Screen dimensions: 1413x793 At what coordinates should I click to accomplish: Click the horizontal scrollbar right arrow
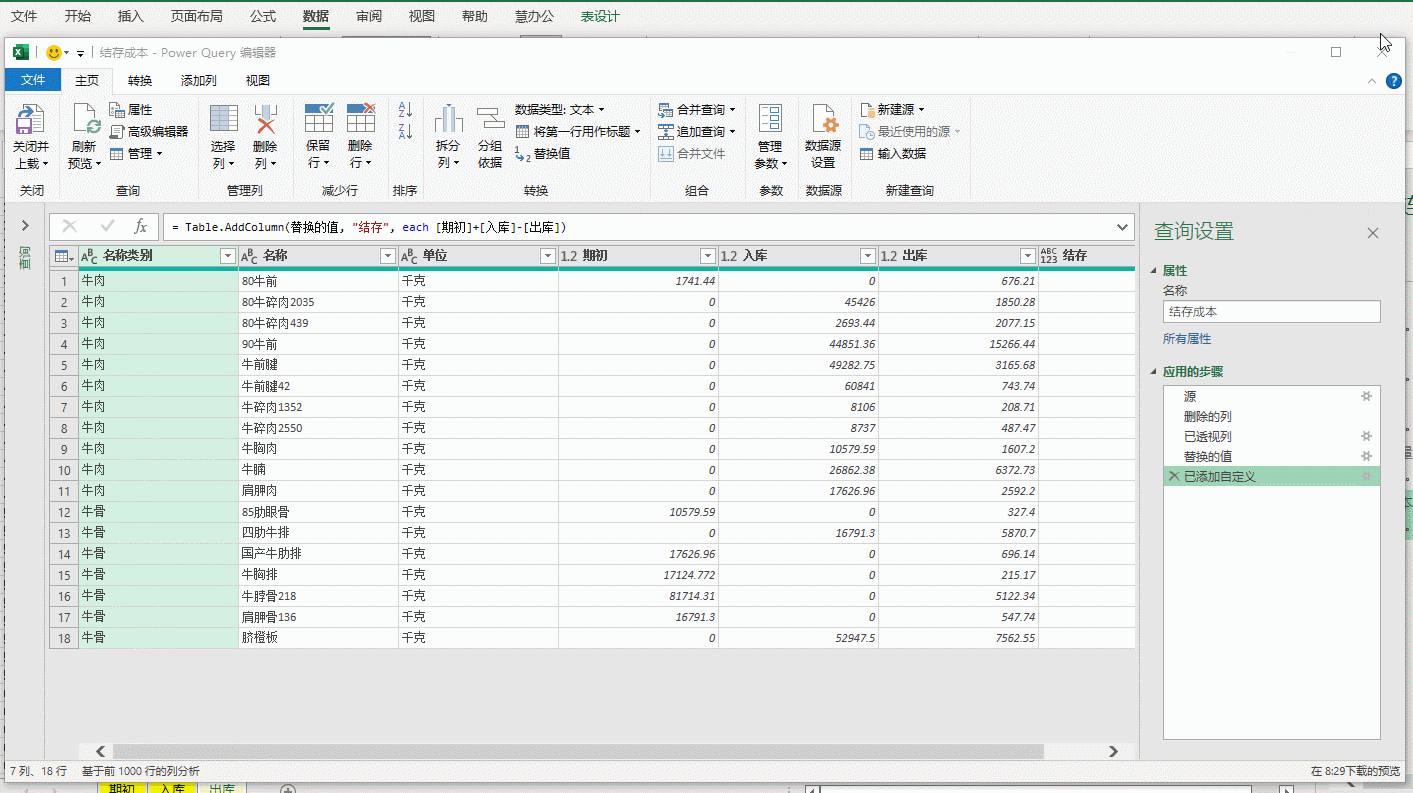[x=1113, y=751]
